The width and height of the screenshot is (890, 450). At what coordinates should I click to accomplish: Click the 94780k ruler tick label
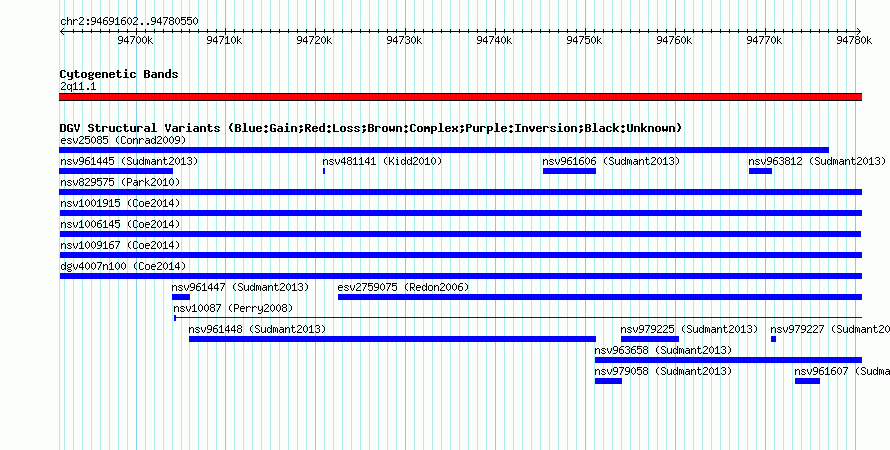[x=854, y=40]
